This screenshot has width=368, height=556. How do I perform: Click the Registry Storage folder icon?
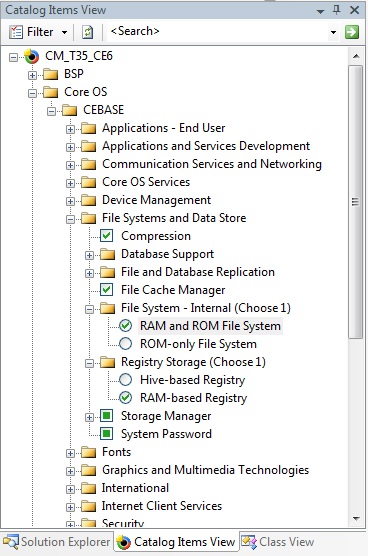click(107, 362)
